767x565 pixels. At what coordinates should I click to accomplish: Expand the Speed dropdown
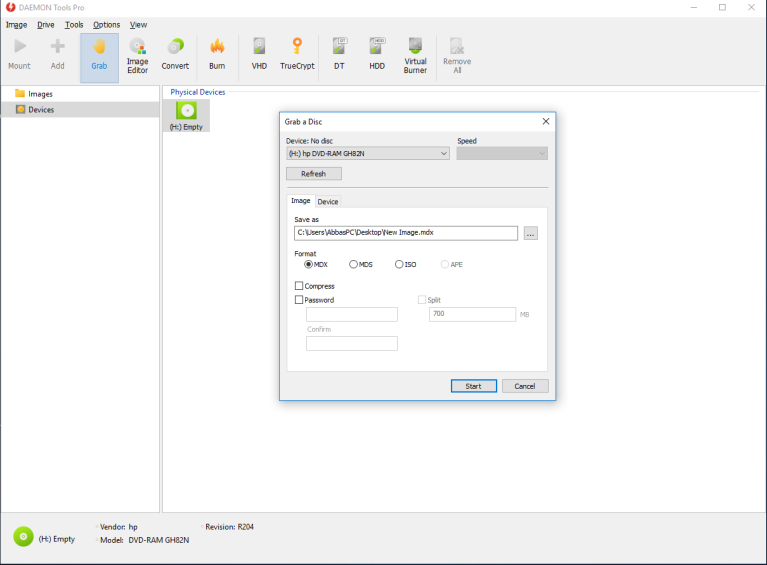pos(502,153)
